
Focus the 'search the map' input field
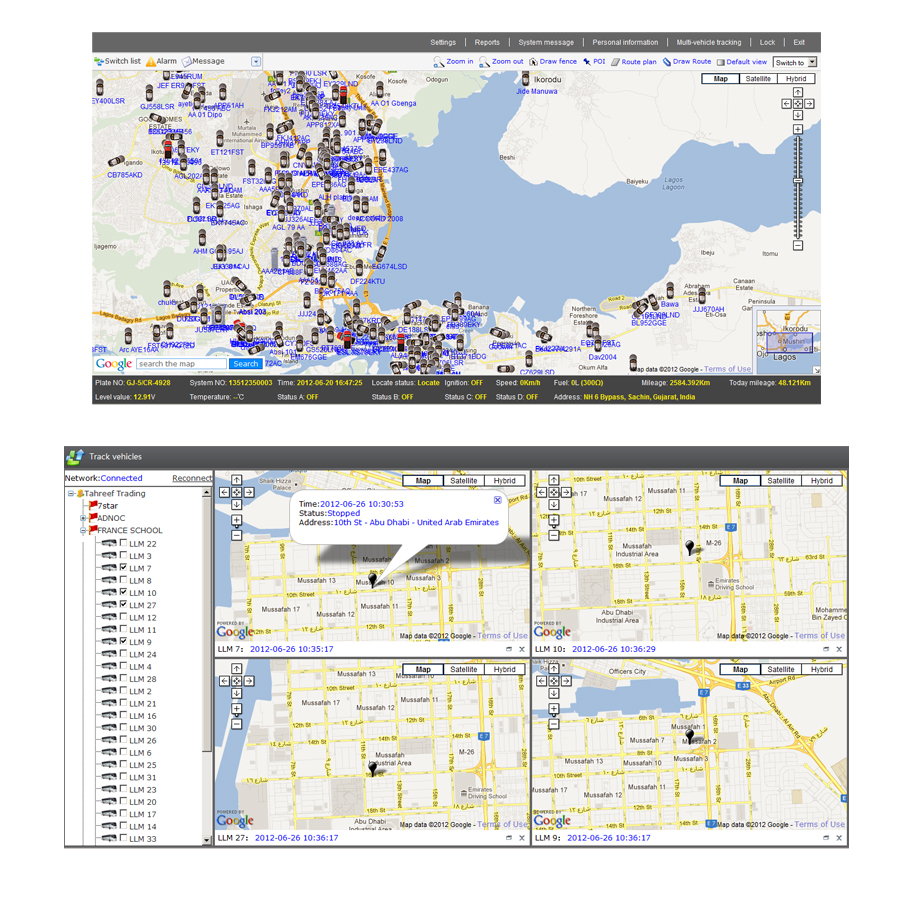click(x=181, y=364)
